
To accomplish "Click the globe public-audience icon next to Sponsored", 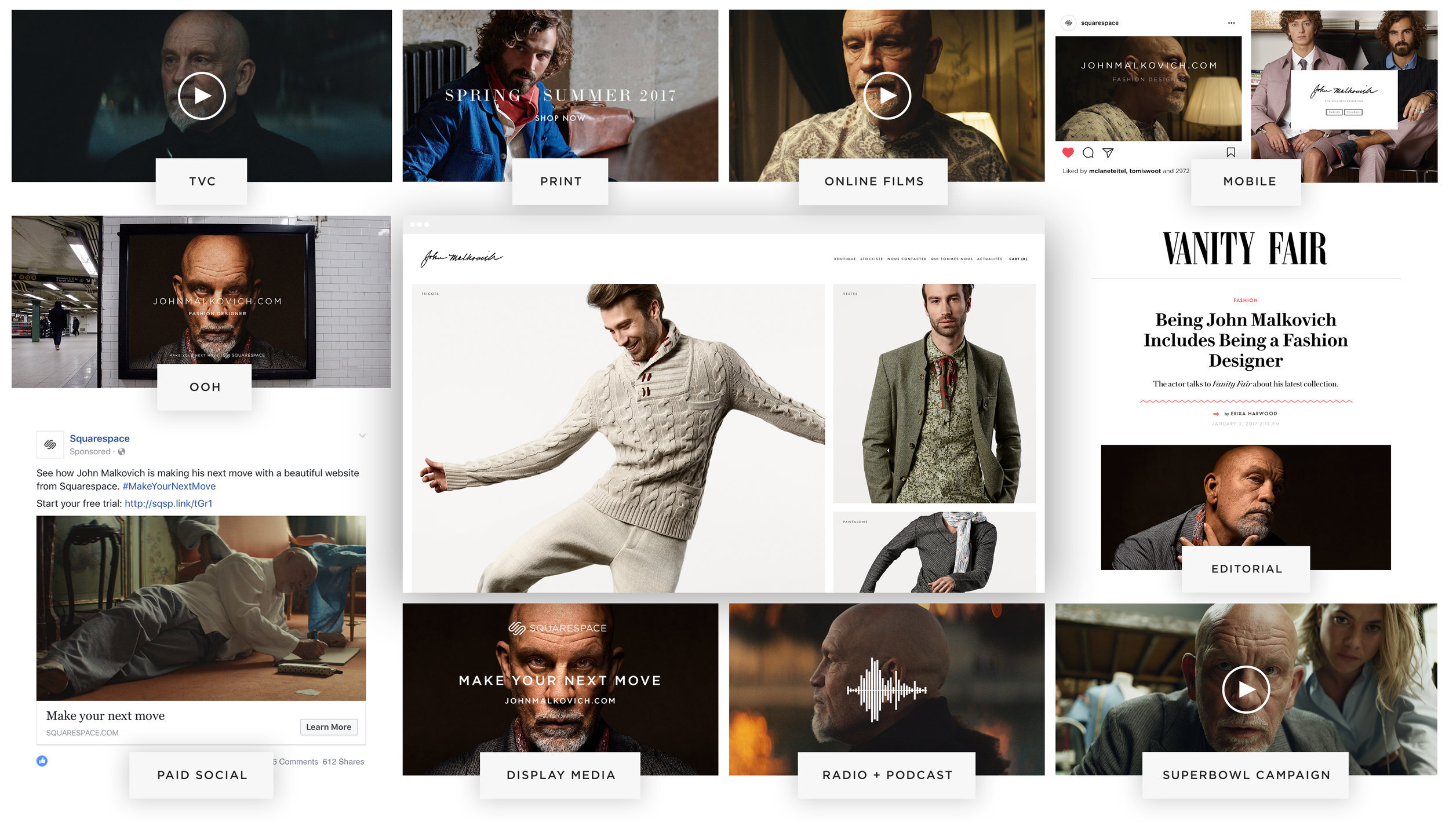I will (121, 452).
